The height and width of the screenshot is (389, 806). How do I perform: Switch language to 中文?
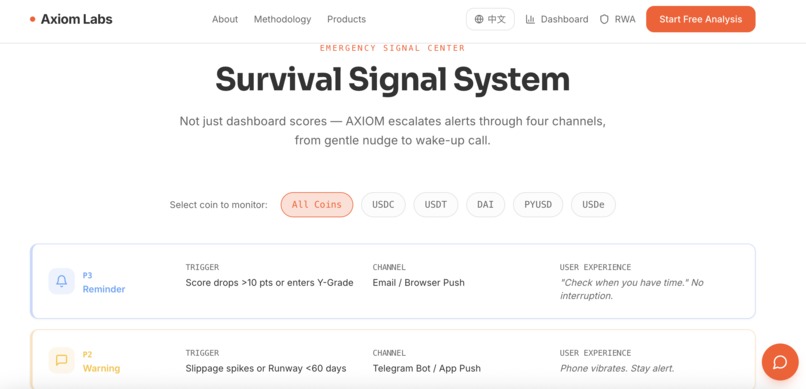pos(490,20)
